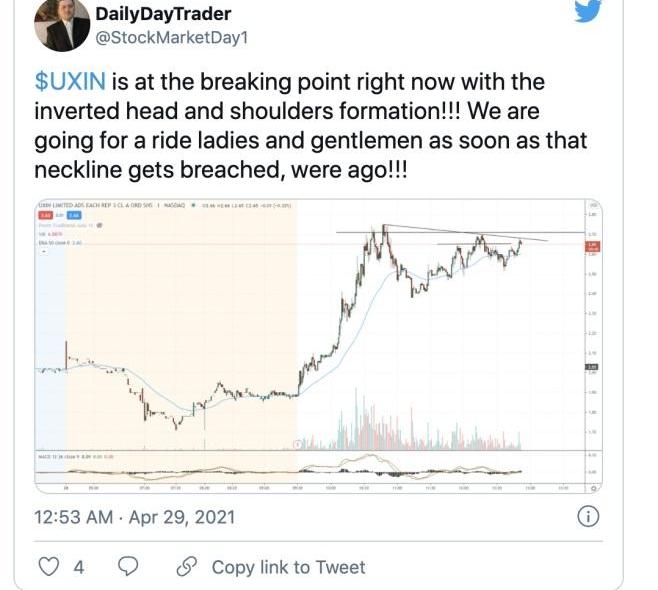Open the chart settings gear icon
This screenshot has width=658, height=590.
594,488
